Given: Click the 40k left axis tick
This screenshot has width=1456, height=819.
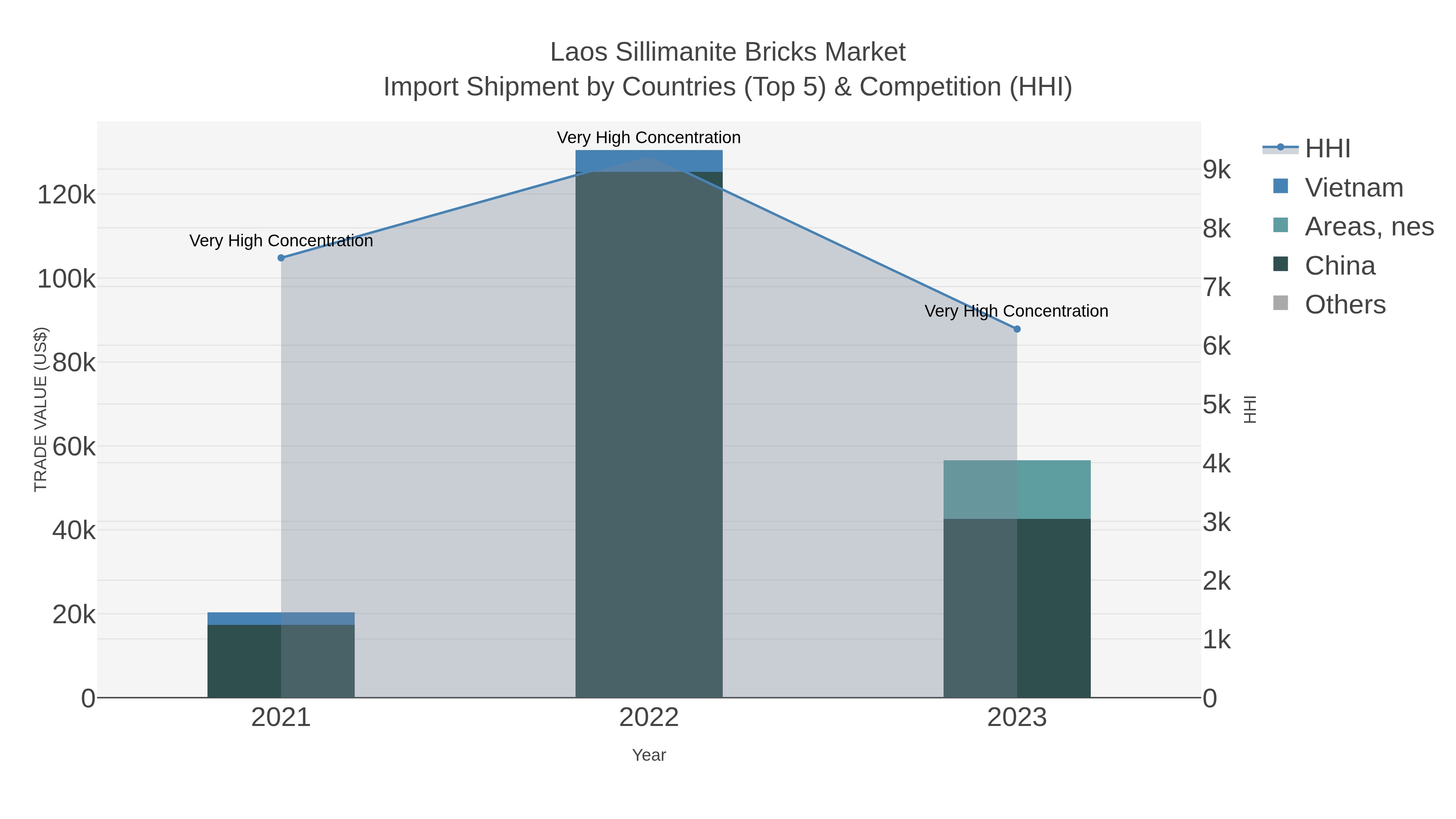Looking at the screenshot, I should [74, 531].
